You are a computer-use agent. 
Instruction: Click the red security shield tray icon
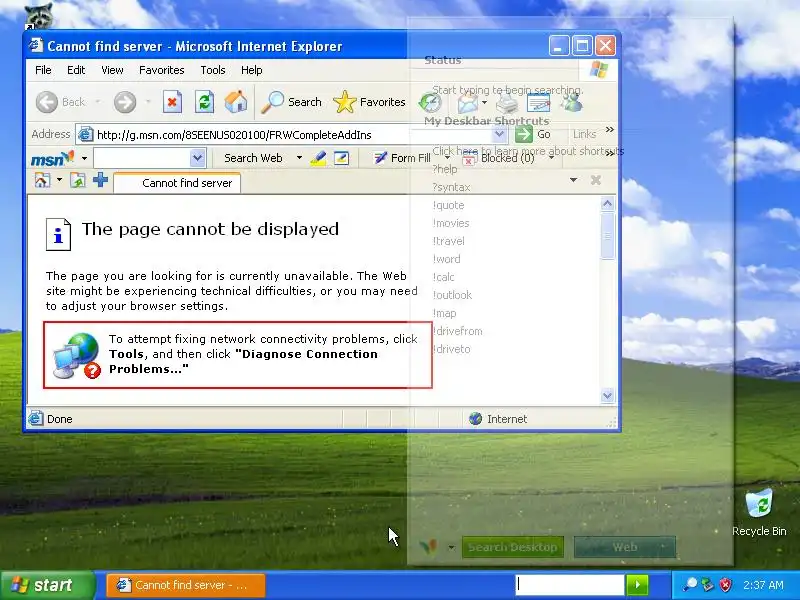pos(725,585)
